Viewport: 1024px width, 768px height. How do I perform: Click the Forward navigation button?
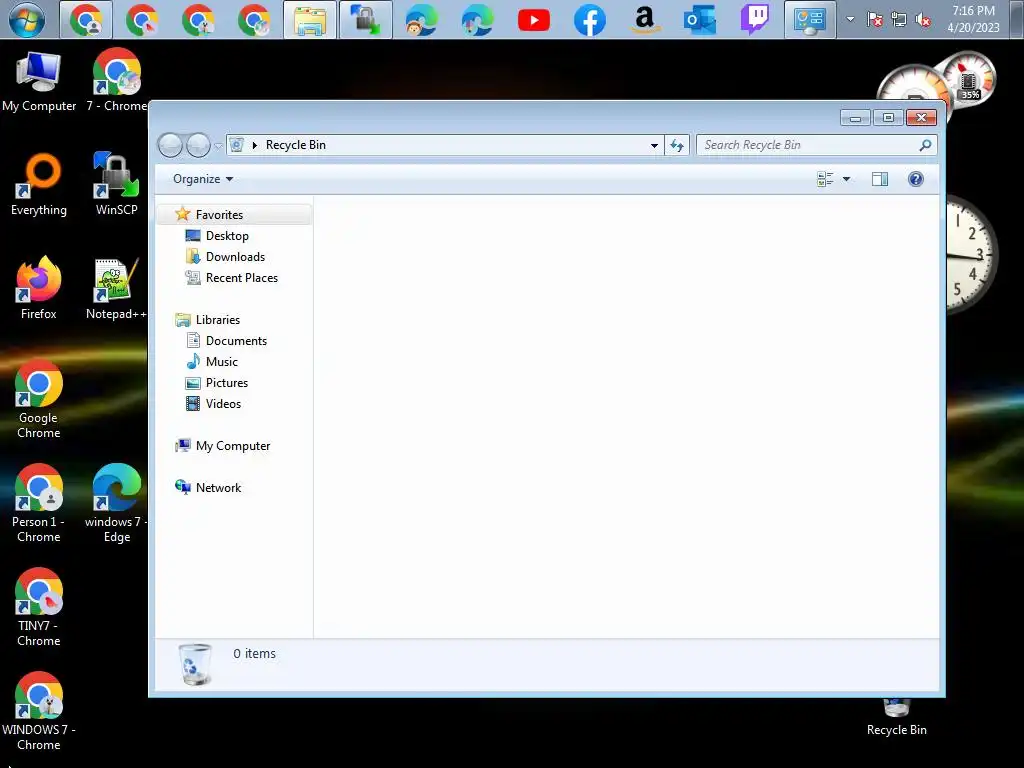point(198,145)
